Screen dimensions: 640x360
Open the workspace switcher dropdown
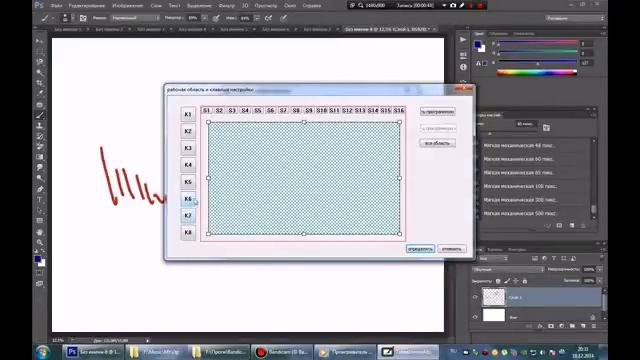574,18
